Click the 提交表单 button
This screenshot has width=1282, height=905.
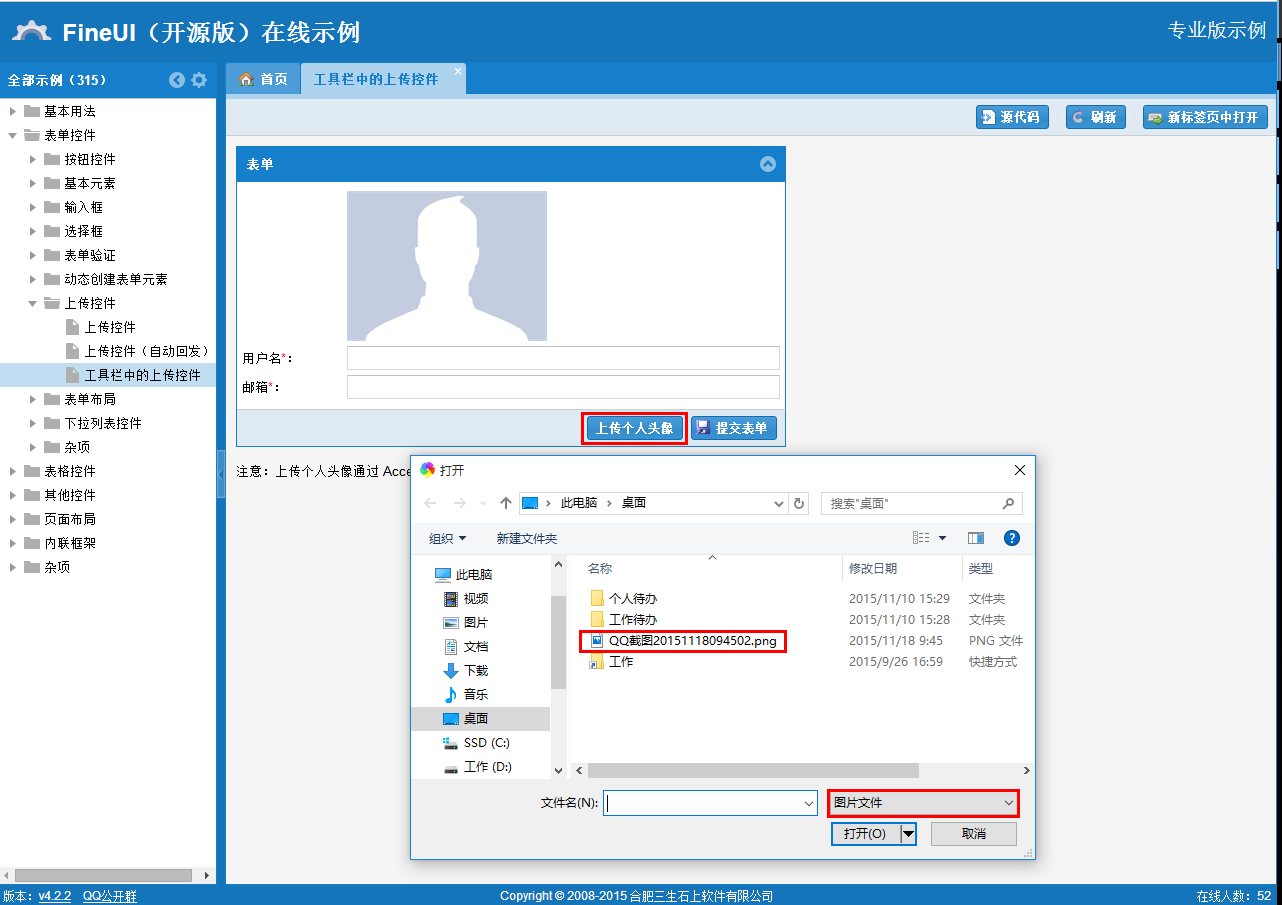pos(733,428)
